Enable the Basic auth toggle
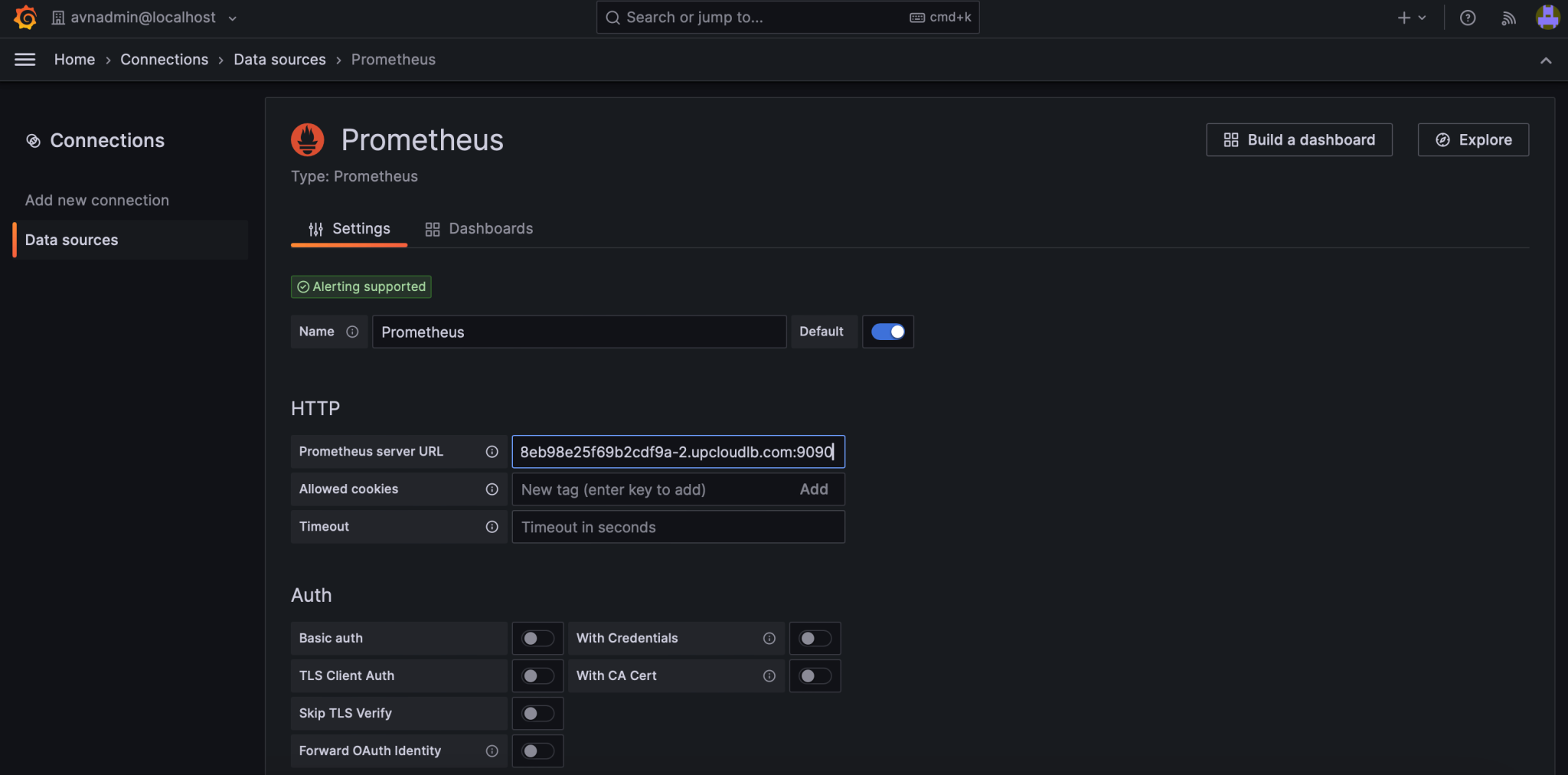This screenshot has width=1568, height=775. tap(537, 639)
